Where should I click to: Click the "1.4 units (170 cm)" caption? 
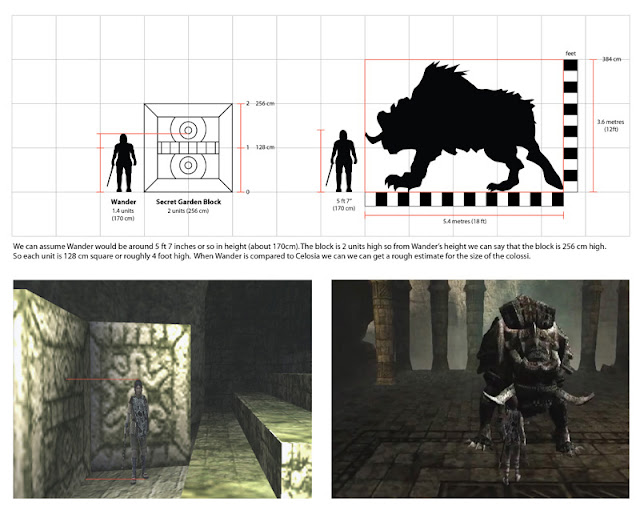(x=123, y=214)
